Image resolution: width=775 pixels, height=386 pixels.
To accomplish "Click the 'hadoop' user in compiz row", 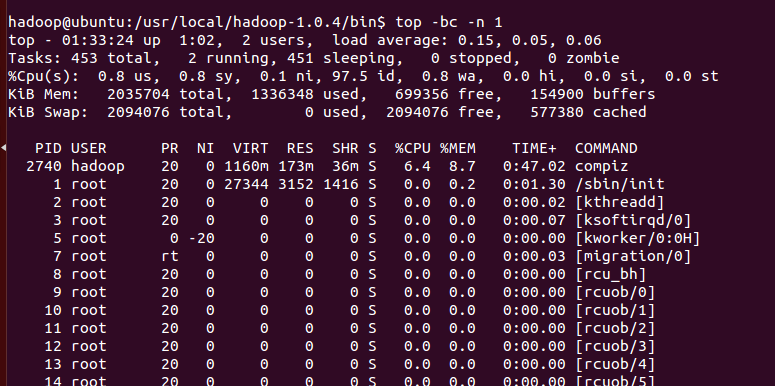I will point(98,166).
